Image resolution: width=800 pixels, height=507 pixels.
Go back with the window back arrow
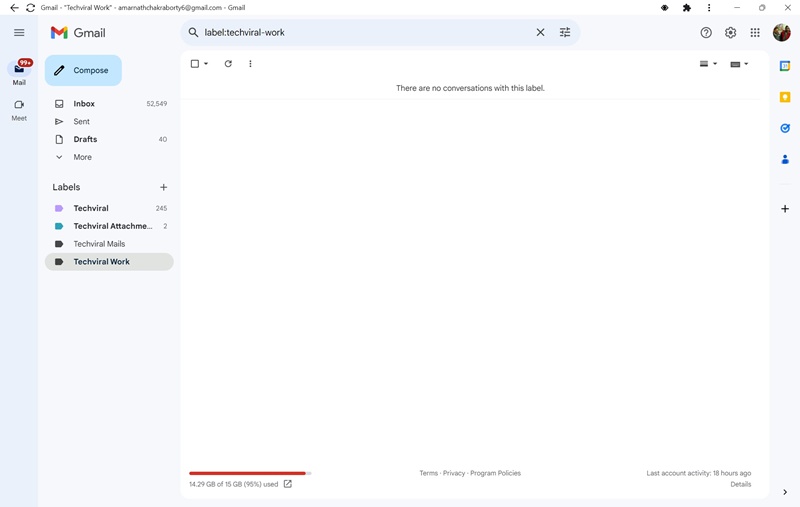(14, 8)
